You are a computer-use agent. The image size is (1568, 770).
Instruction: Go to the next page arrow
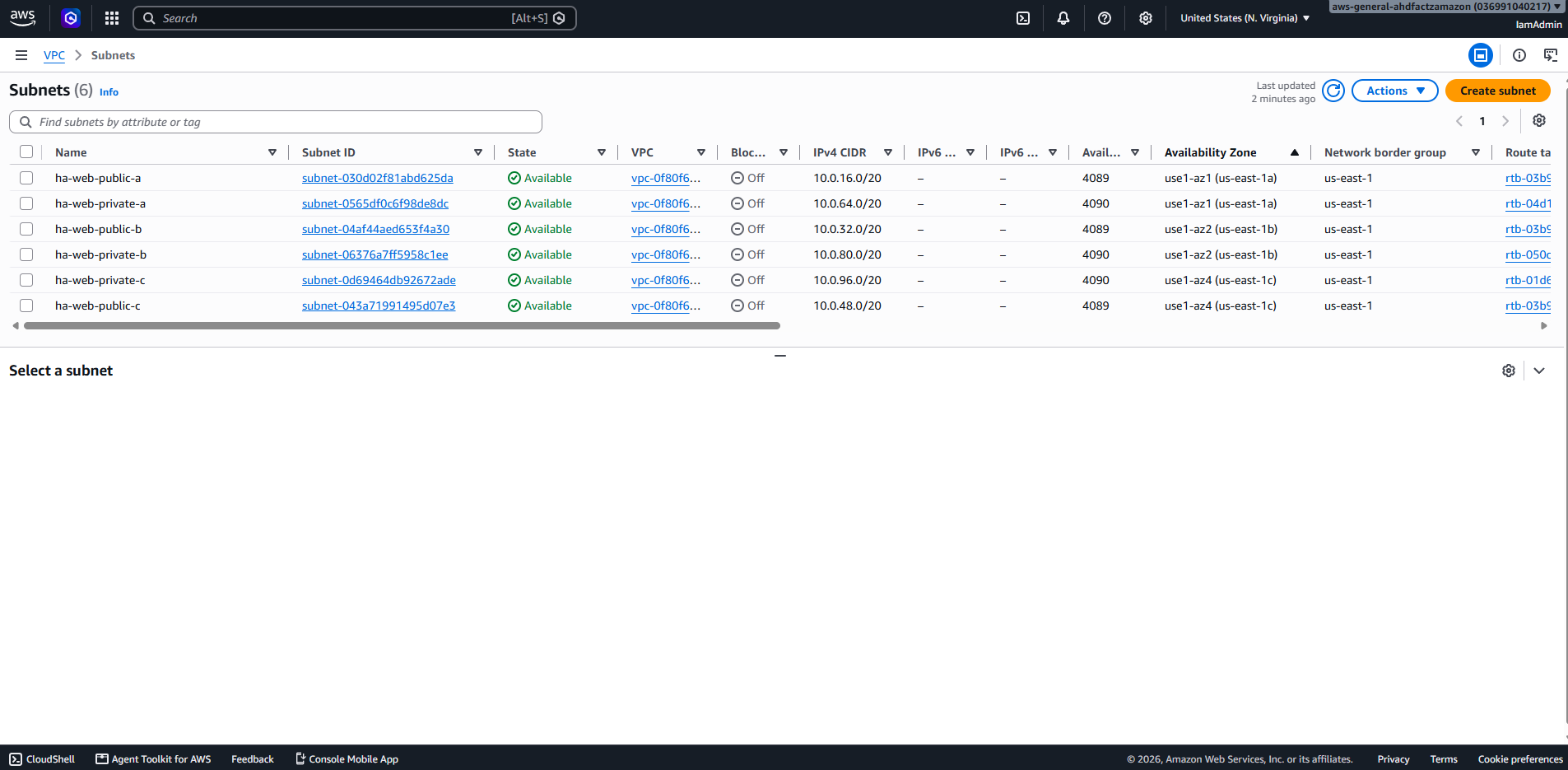coord(1505,121)
